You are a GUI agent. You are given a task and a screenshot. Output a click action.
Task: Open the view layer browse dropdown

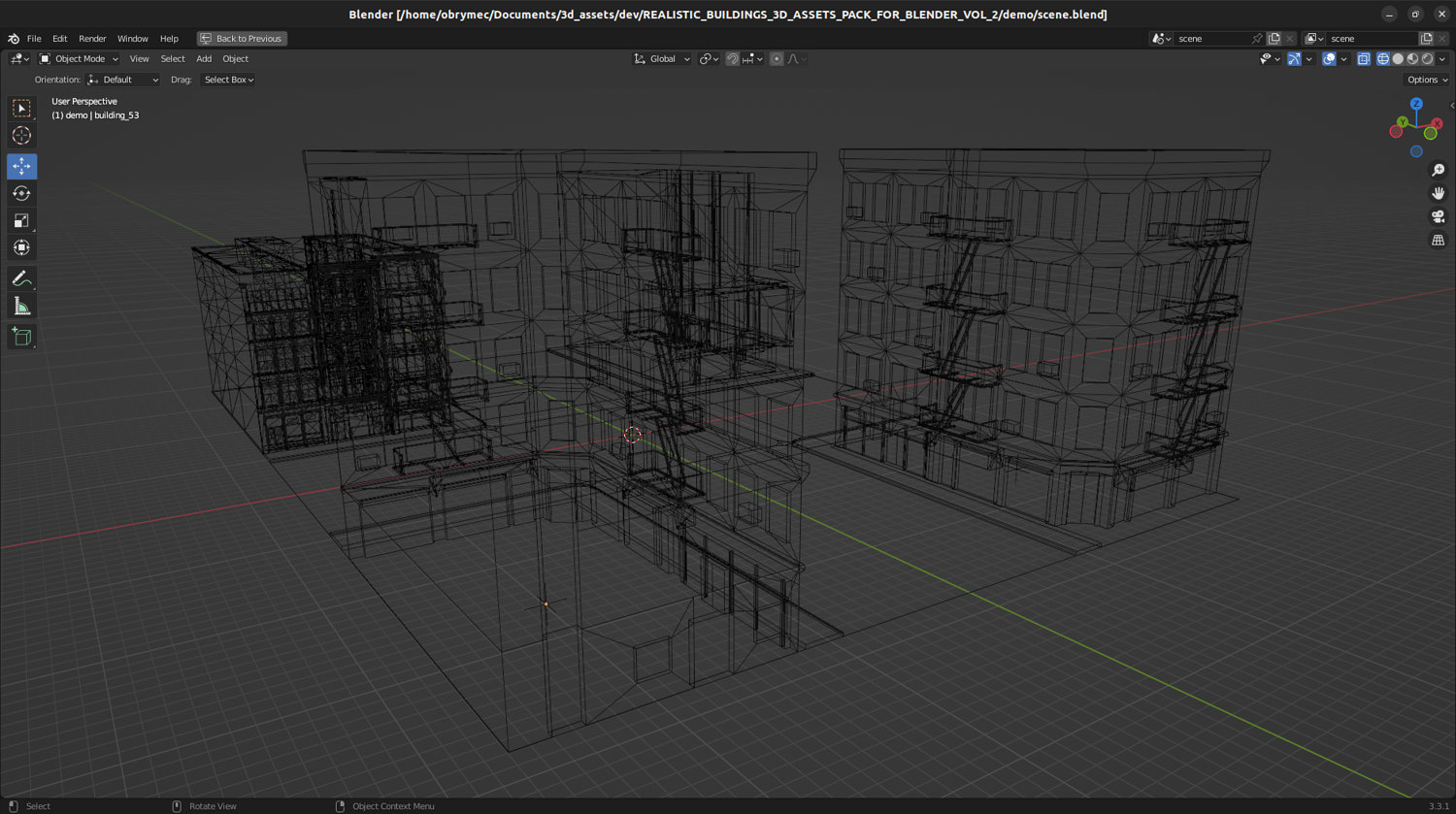click(1314, 39)
